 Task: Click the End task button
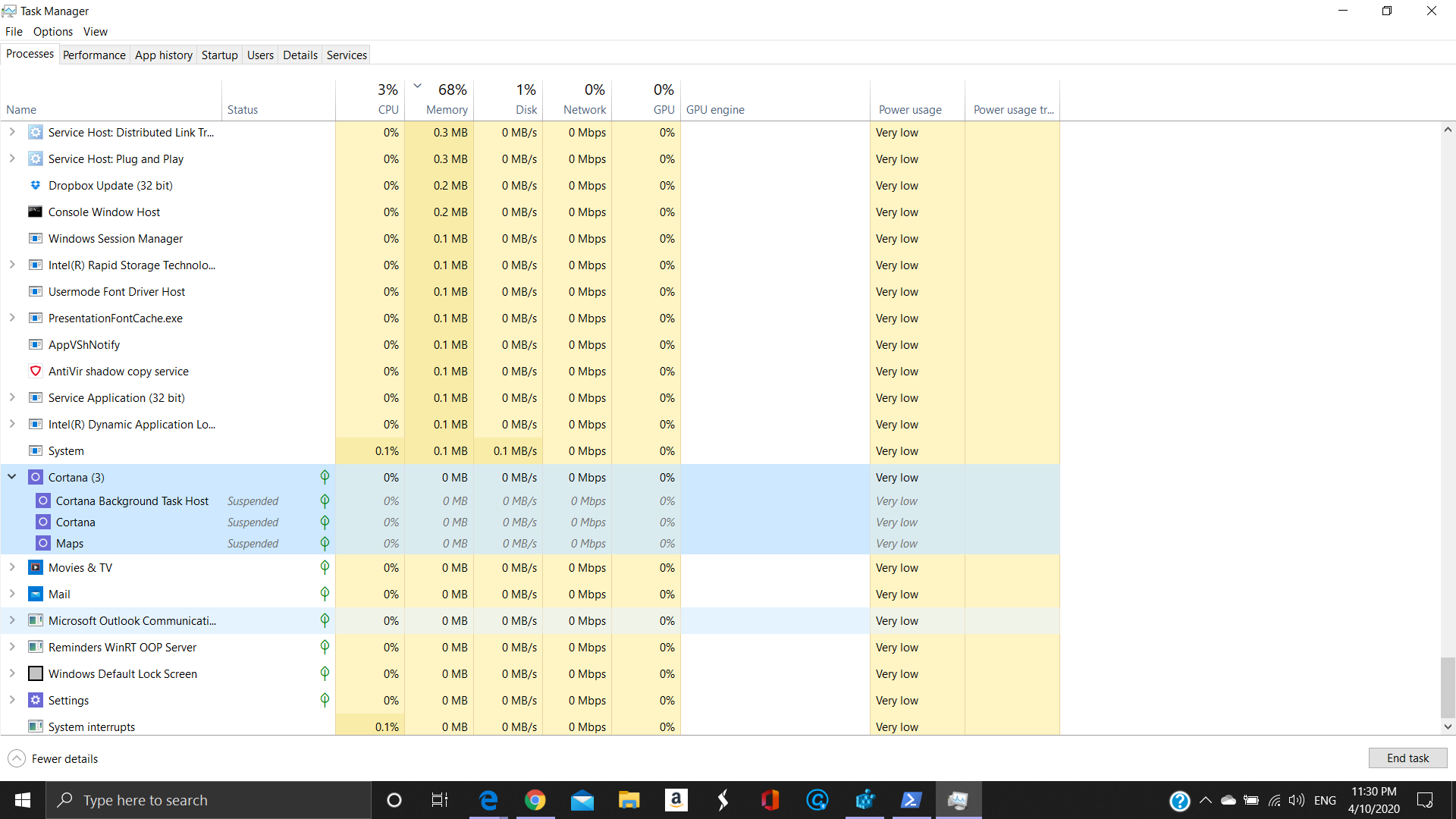1407,758
